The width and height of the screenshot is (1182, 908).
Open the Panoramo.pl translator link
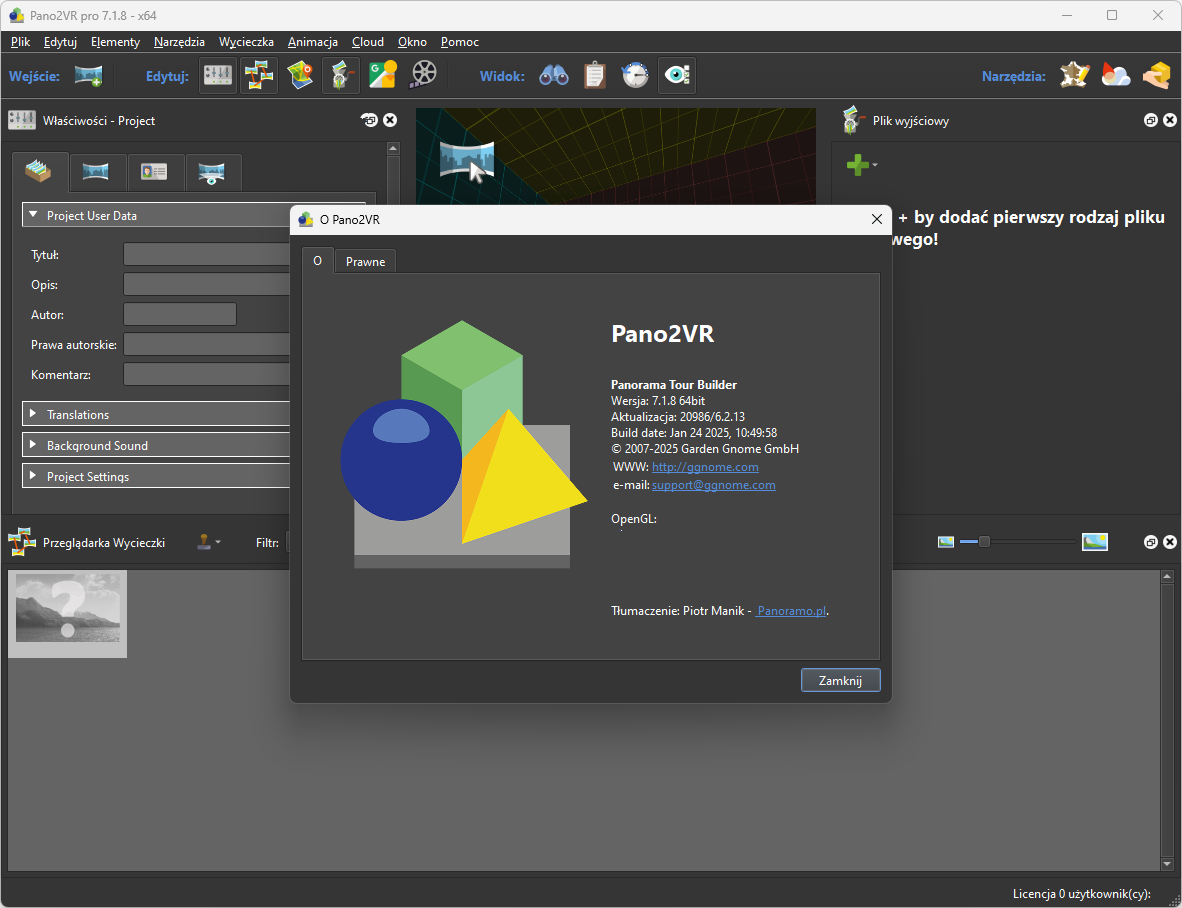point(792,610)
